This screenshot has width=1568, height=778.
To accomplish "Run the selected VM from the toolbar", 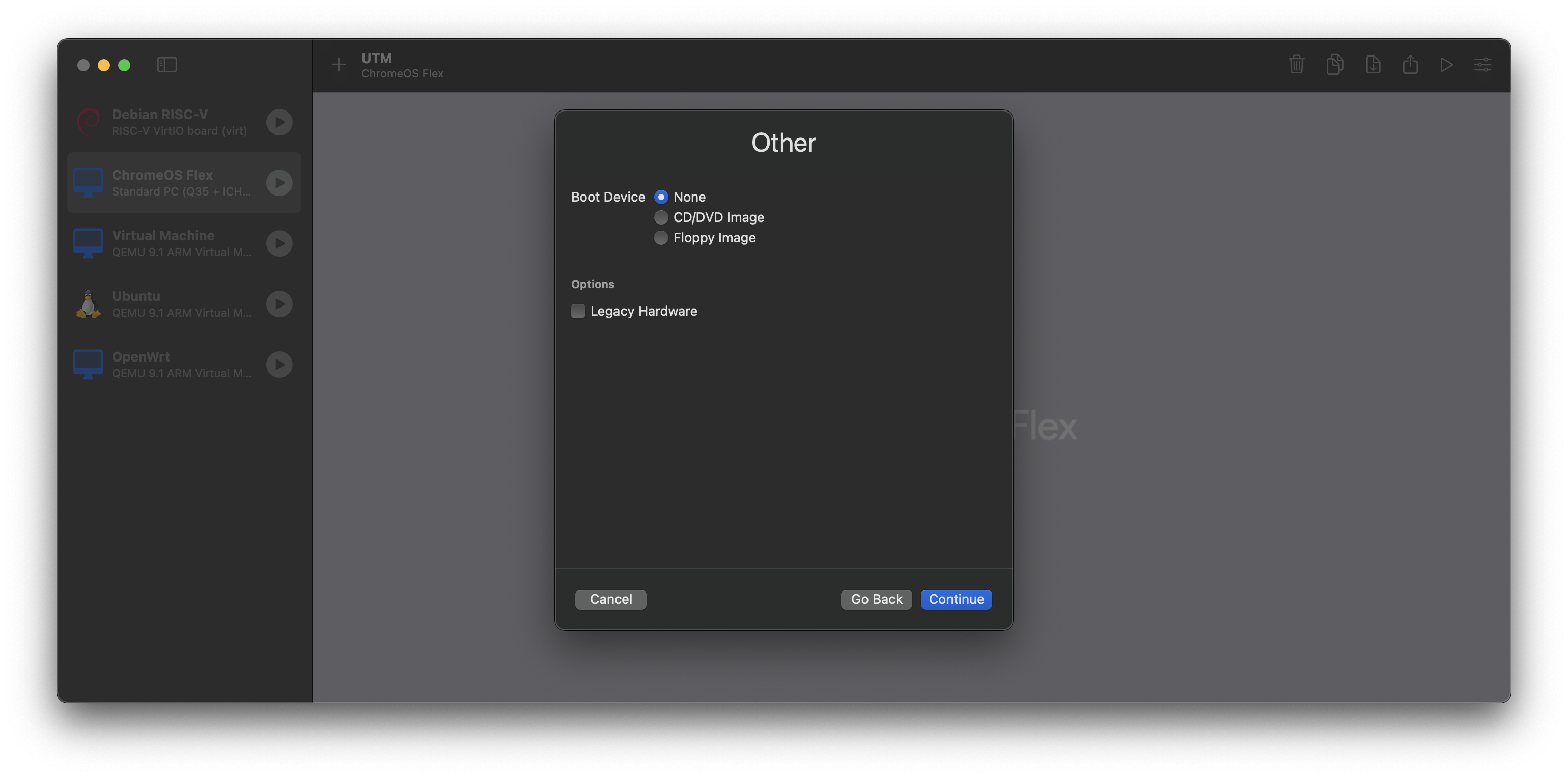I will click(x=1447, y=65).
